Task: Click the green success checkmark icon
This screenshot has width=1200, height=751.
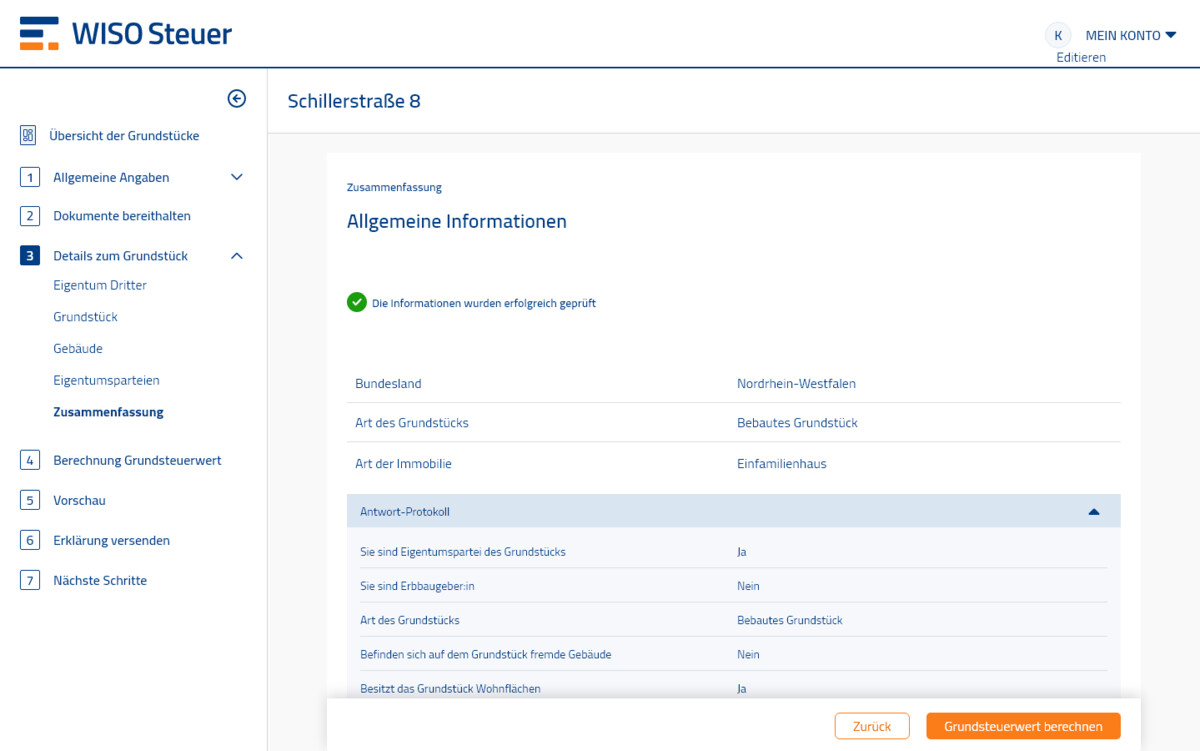Action: coord(357,302)
